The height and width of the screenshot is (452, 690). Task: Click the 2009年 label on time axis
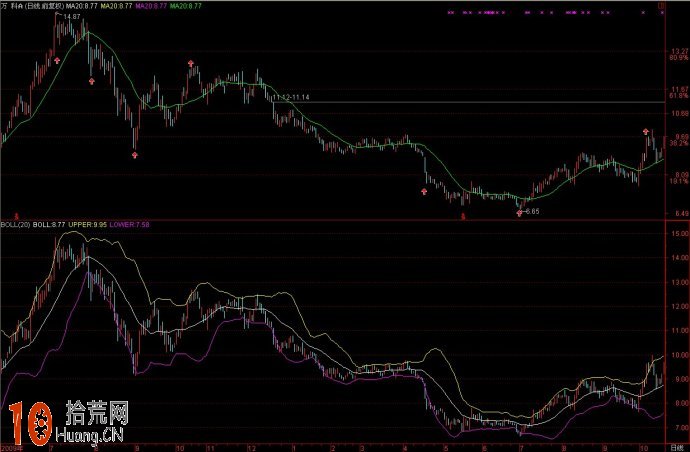(x=11, y=448)
